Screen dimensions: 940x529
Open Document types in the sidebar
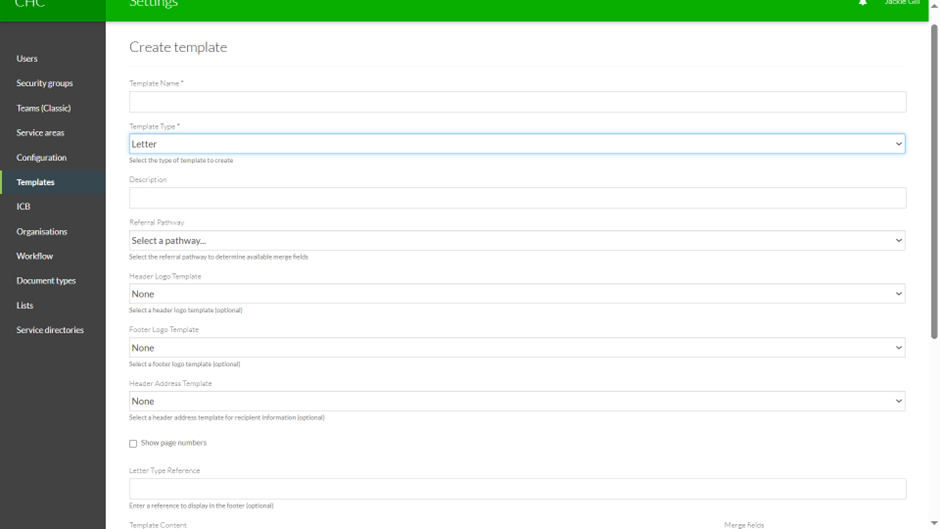tap(46, 281)
